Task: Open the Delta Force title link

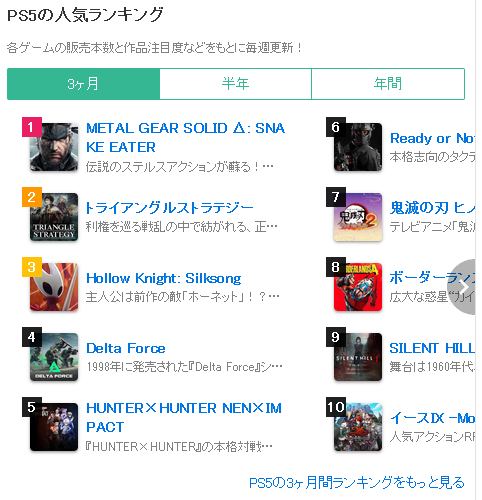Action: (126, 348)
